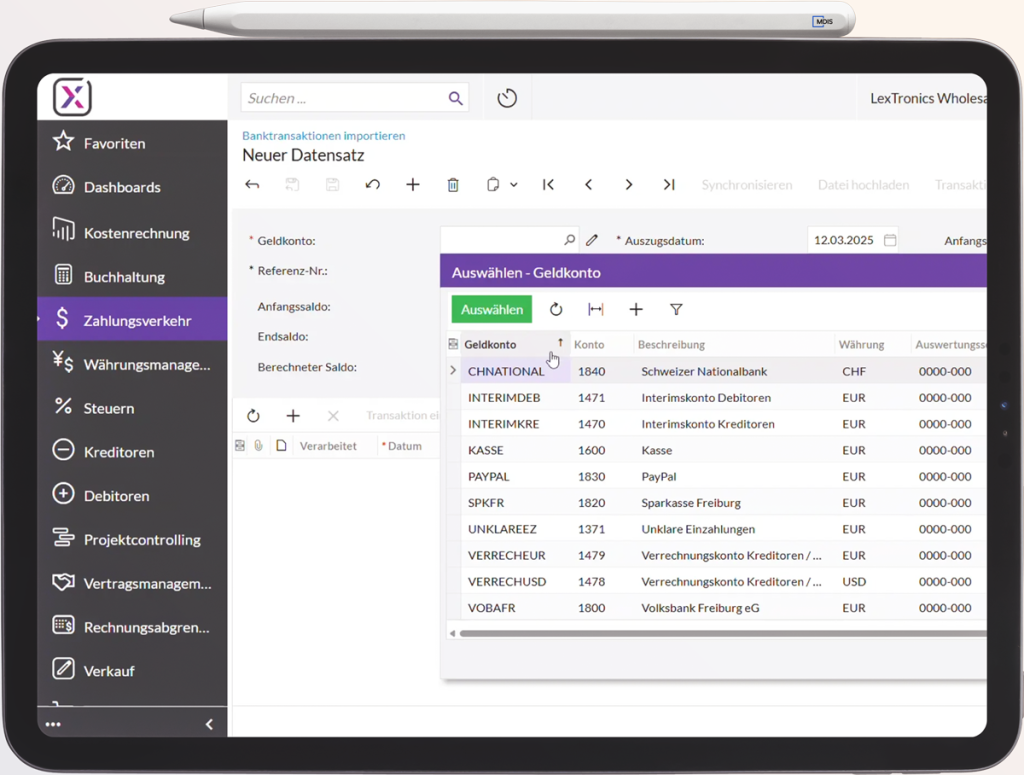Image resolution: width=1024 pixels, height=775 pixels.
Task: Click the pencil edit icon beside Geldkonto
Action: (592, 240)
